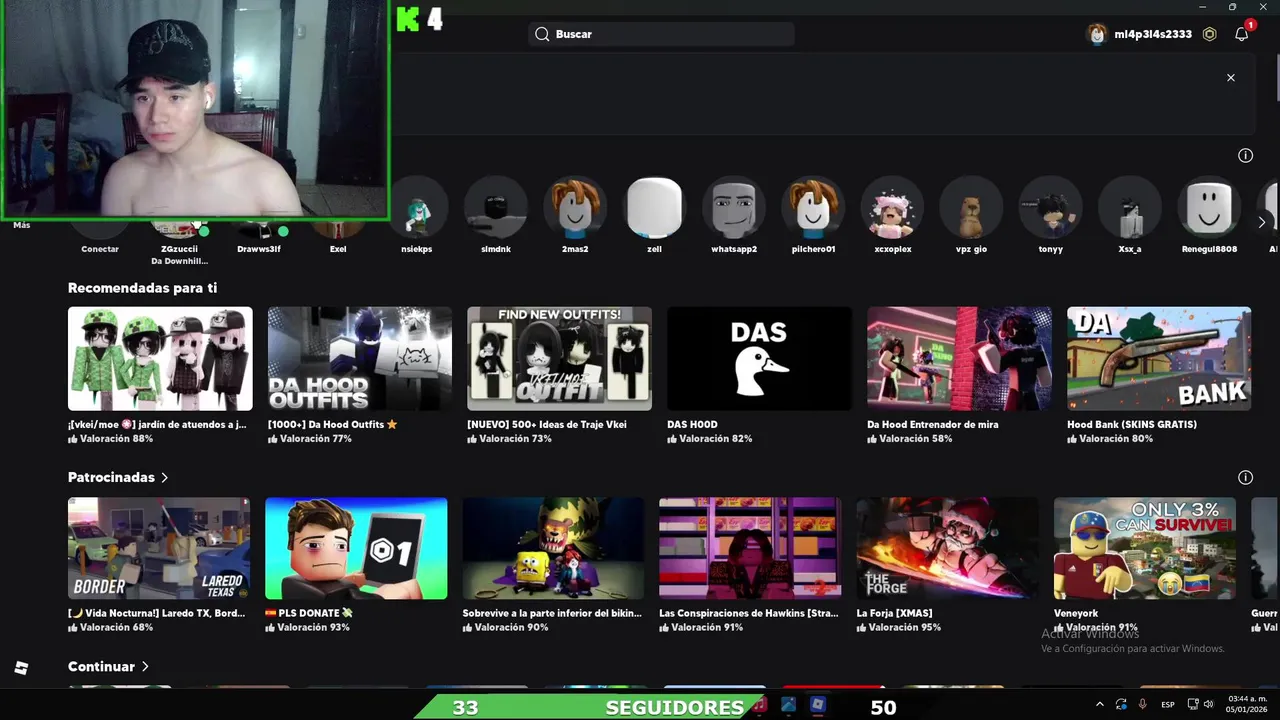Click the La Forja [XMAS] title
This screenshot has width=1280, height=720.
point(895,613)
